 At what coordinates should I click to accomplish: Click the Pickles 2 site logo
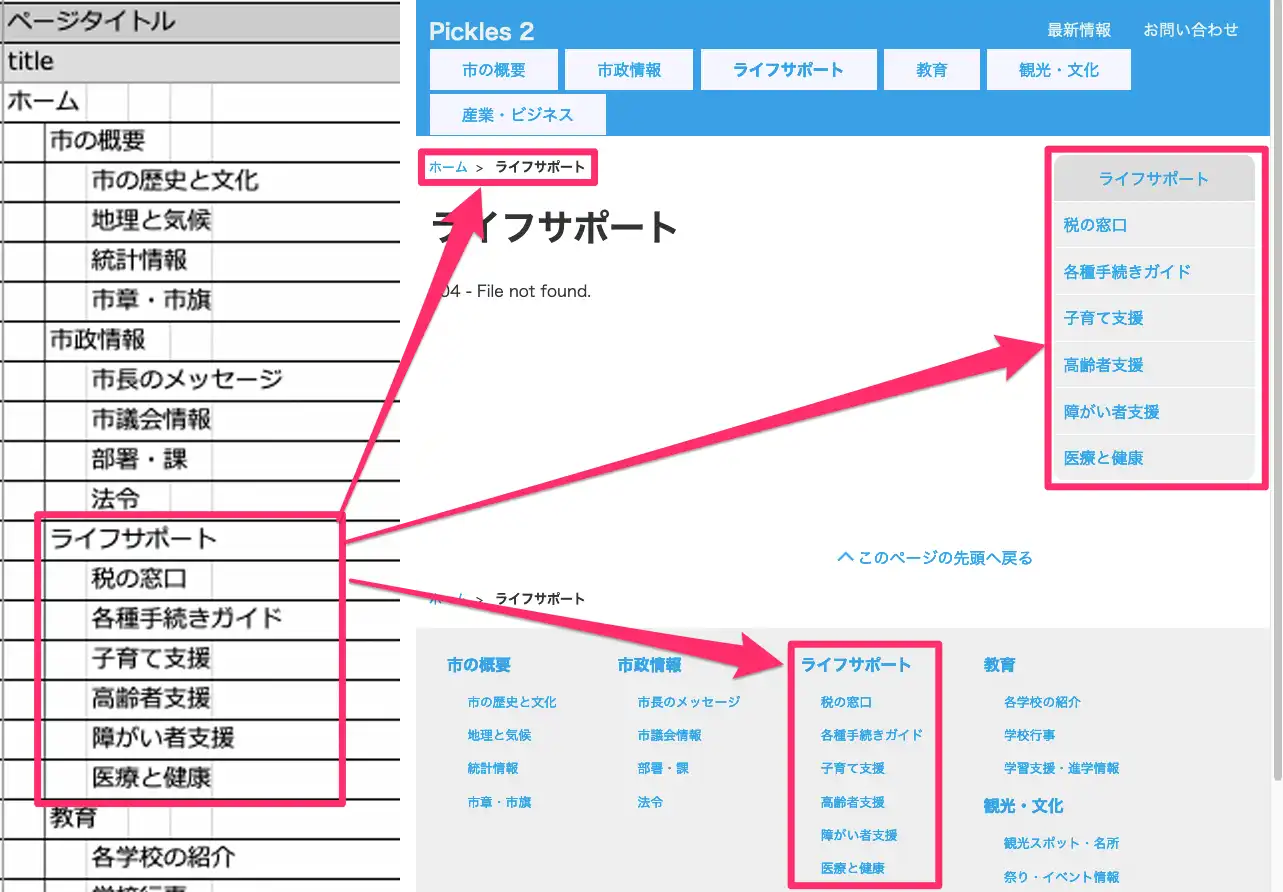click(481, 31)
